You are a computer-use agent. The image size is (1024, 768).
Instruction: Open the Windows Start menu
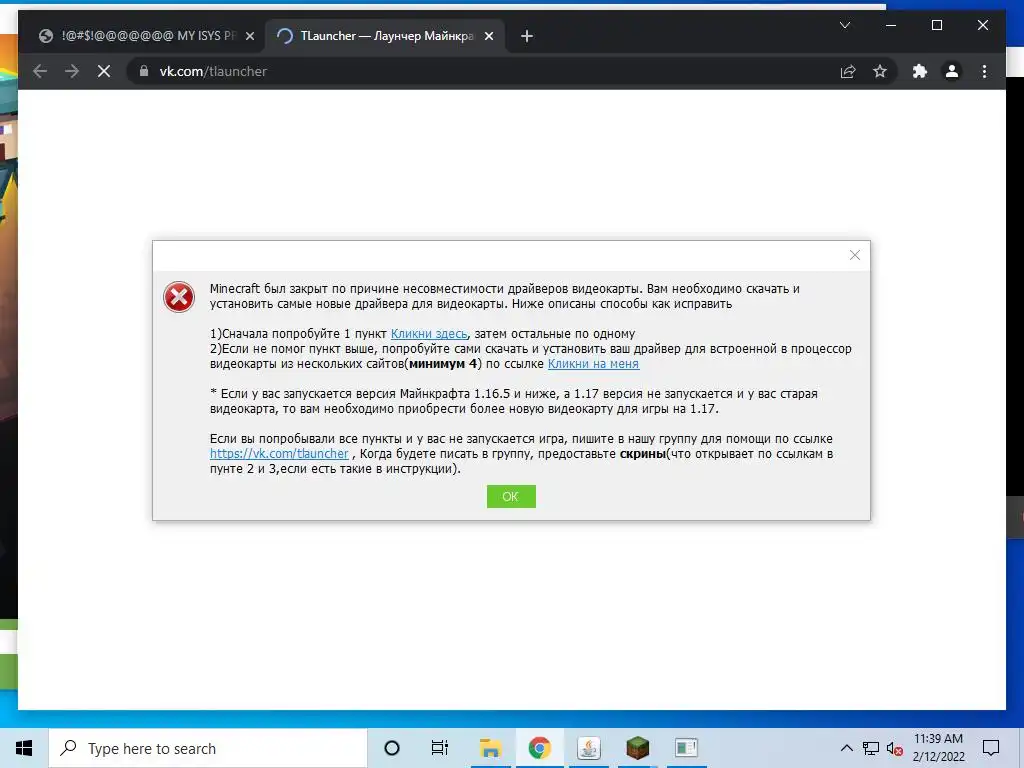click(x=24, y=748)
